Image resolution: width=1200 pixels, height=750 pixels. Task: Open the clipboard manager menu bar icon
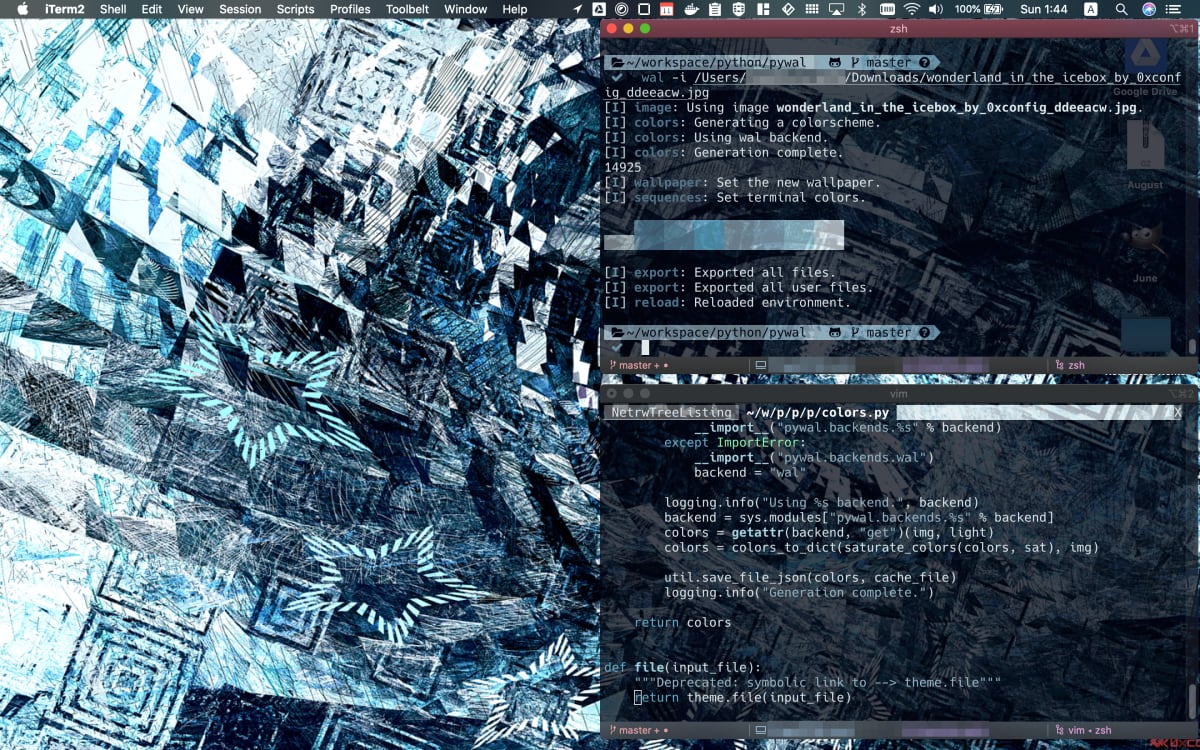[x=715, y=9]
